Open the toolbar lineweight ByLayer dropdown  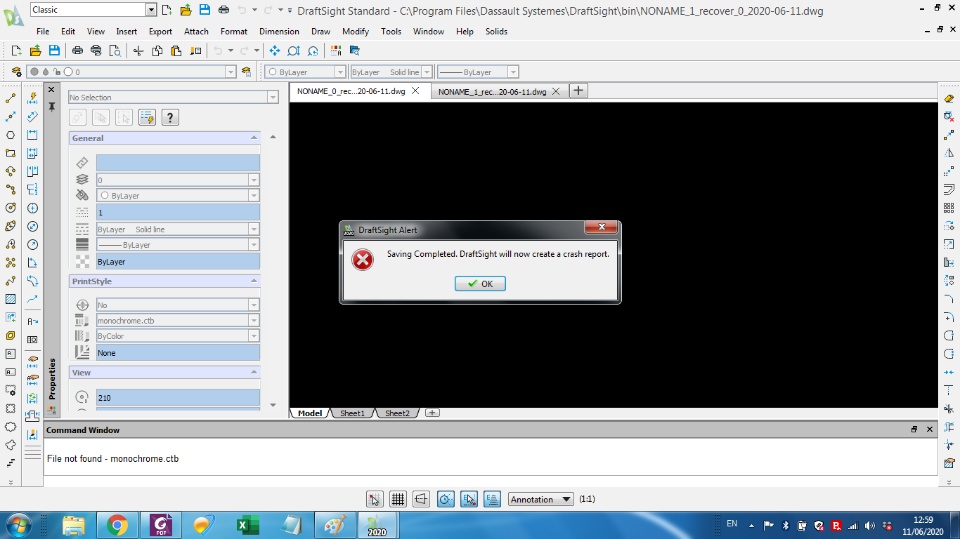(x=513, y=72)
